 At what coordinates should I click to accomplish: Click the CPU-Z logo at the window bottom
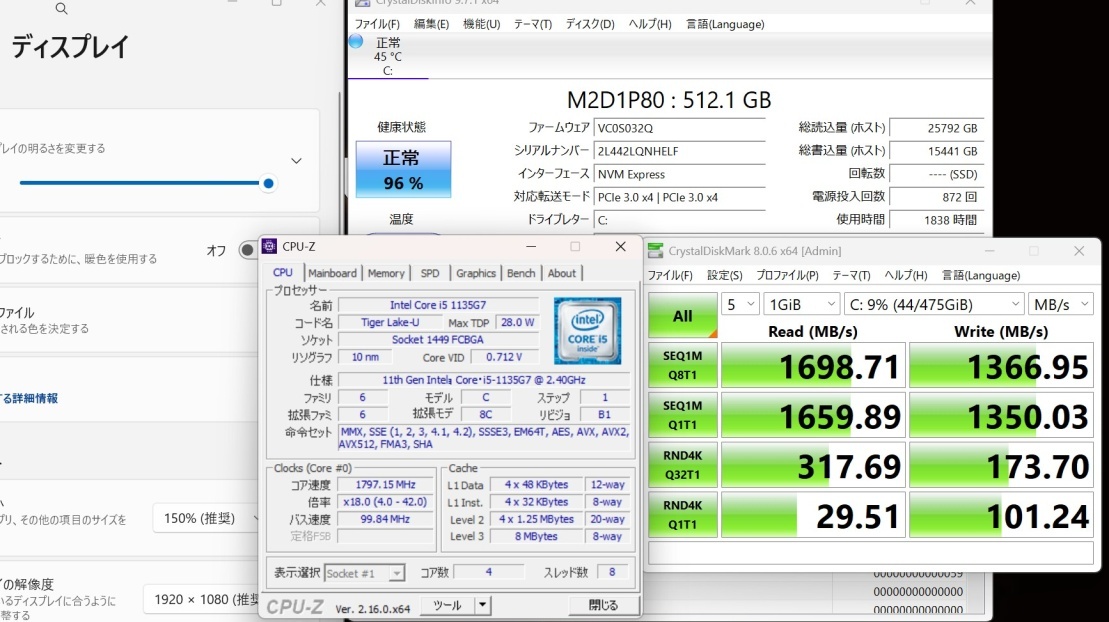coord(294,604)
